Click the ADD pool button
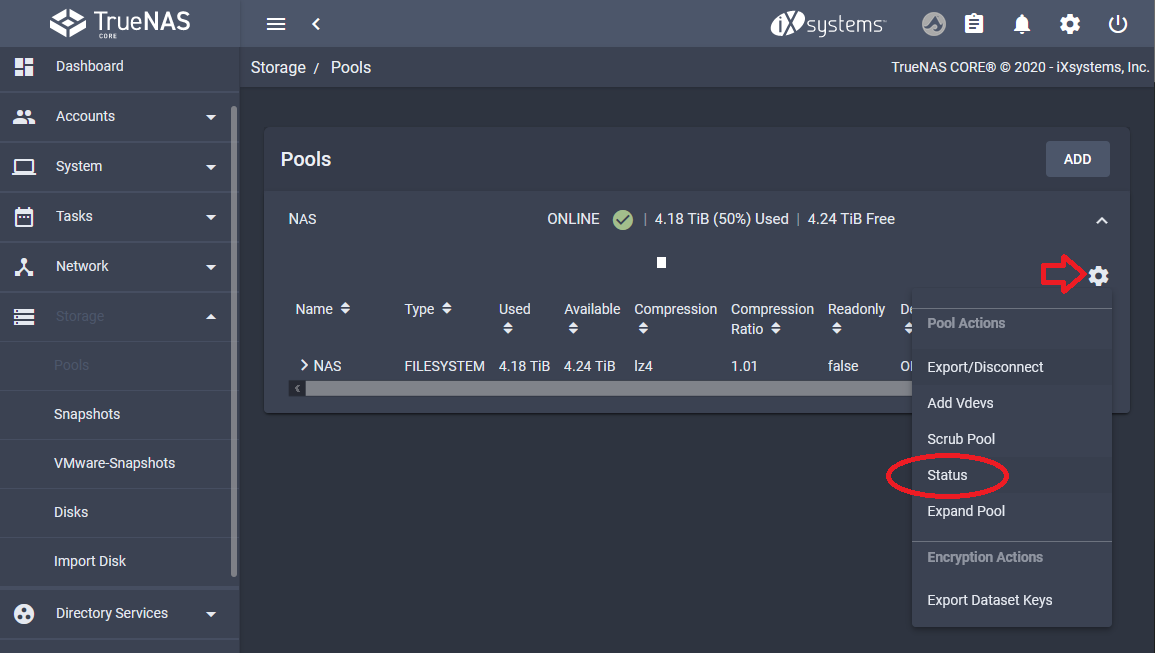 (1077, 159)
